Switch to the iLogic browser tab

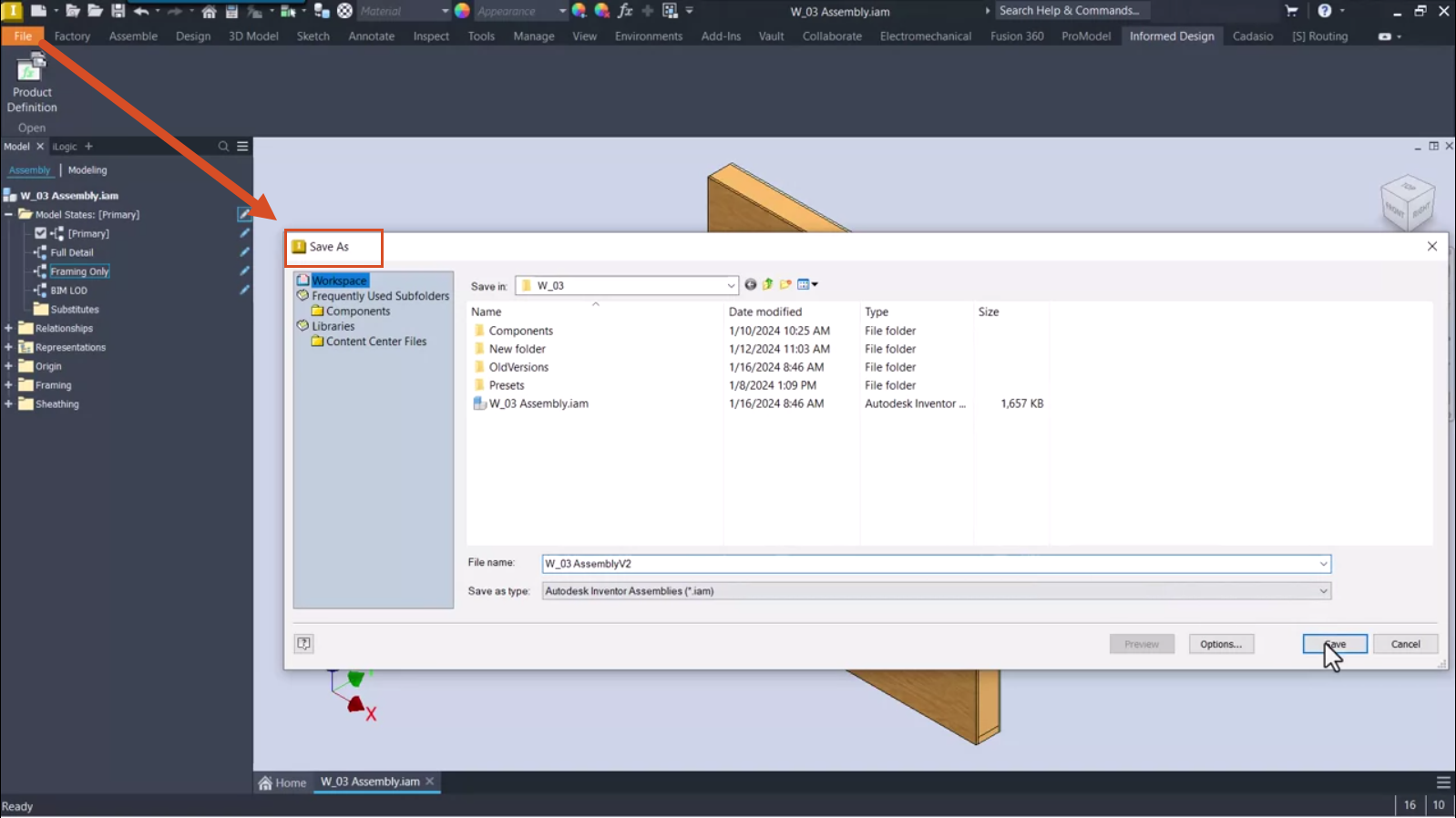64,147
